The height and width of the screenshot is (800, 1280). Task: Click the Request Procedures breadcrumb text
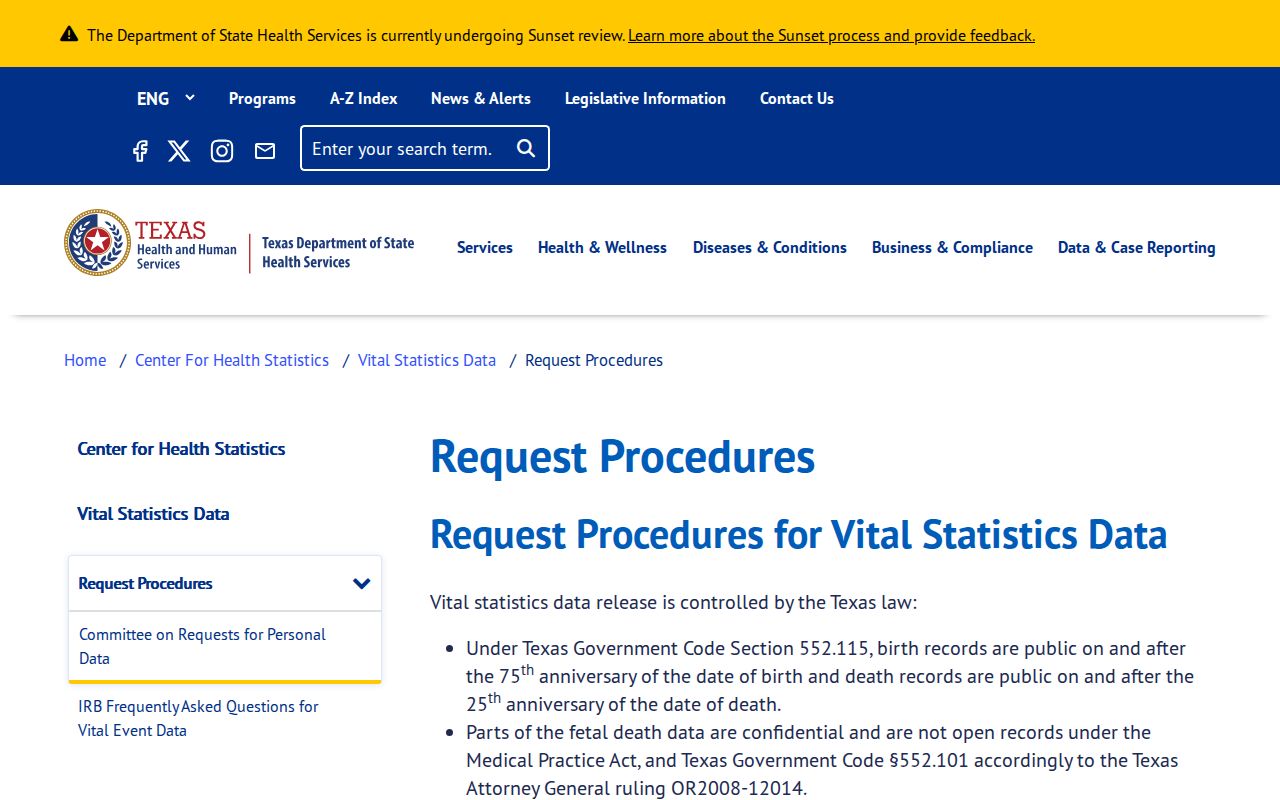point(594,360)
